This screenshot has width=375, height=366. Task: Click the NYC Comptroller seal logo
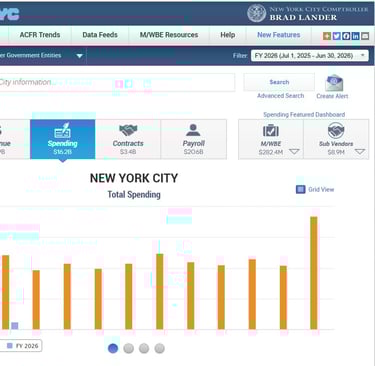coord(256,13)
